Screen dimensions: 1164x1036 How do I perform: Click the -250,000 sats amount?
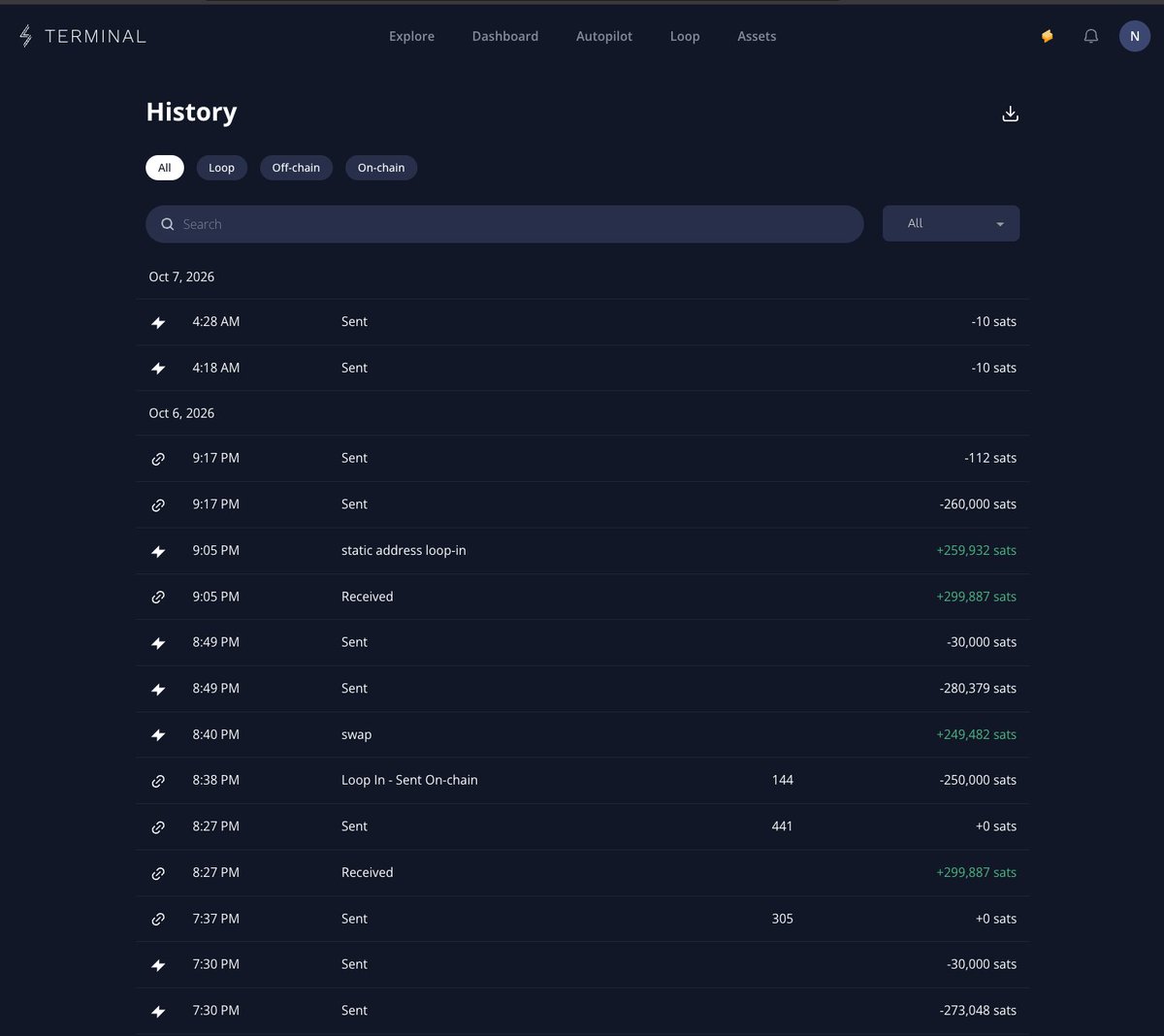(x=978, y=780)
